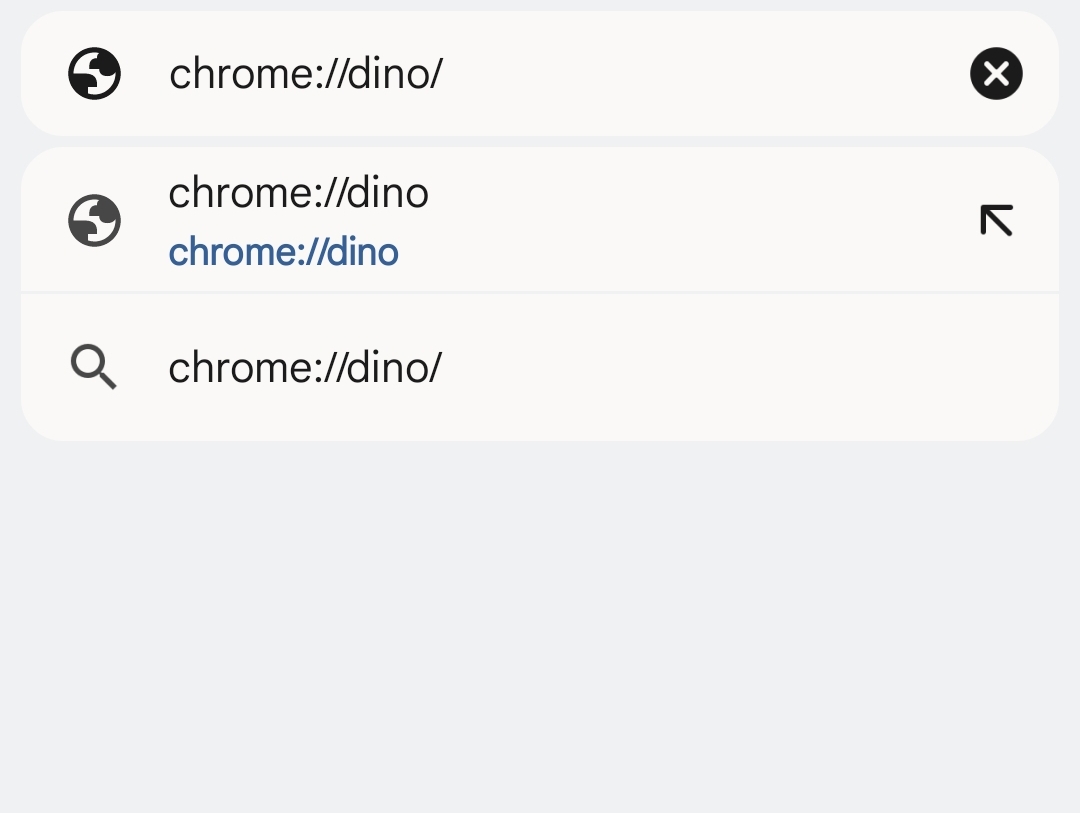The width and height of the screenshot is (1080, 813).
Task: Tap "dino" in the blue suggestion URL
Action: [362, 252]
